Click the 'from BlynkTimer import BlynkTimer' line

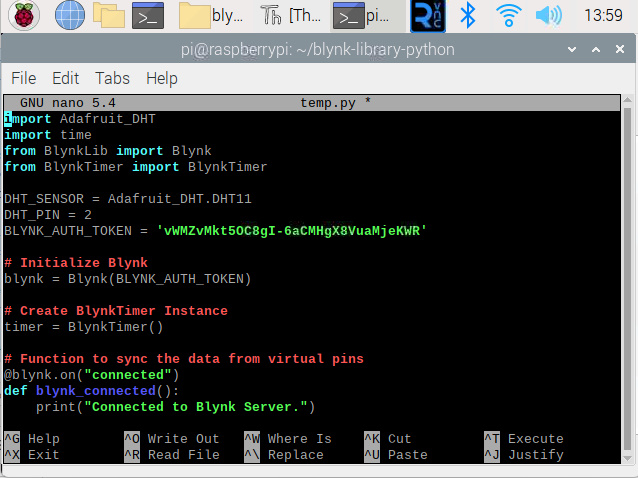click(135, 167)
